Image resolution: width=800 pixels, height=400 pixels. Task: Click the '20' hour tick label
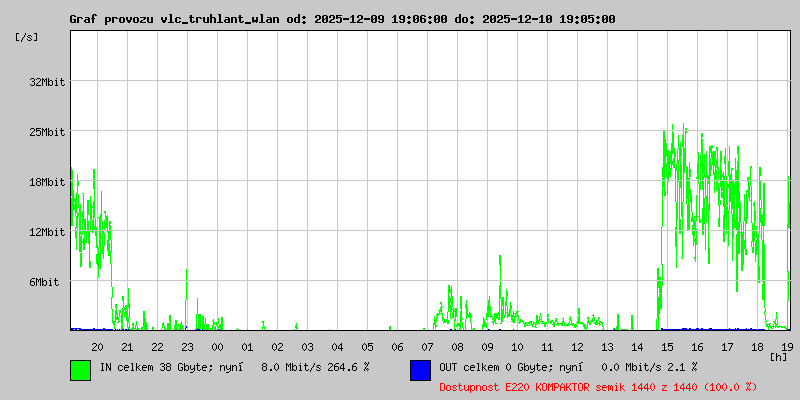97,347
